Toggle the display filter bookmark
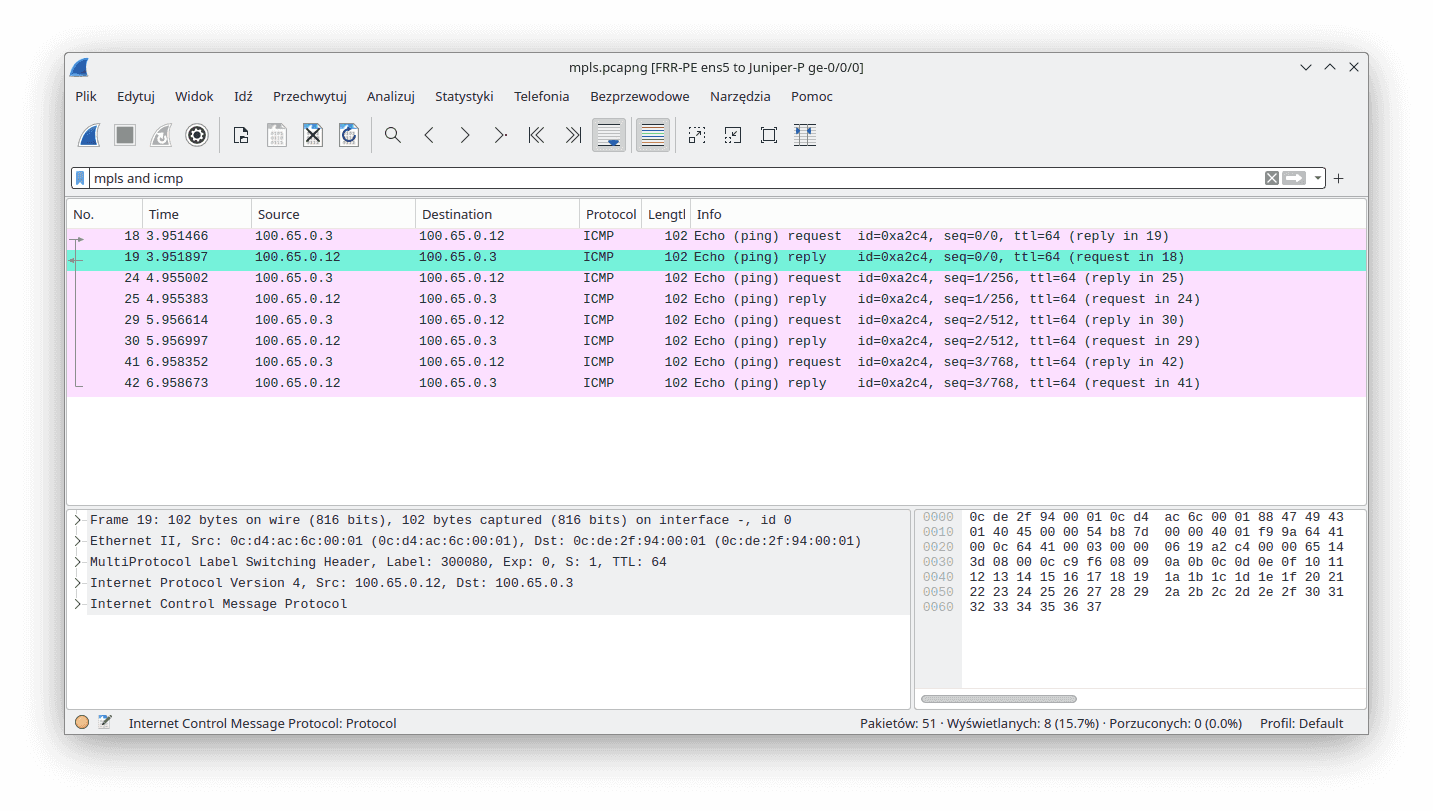 point(79,177)
